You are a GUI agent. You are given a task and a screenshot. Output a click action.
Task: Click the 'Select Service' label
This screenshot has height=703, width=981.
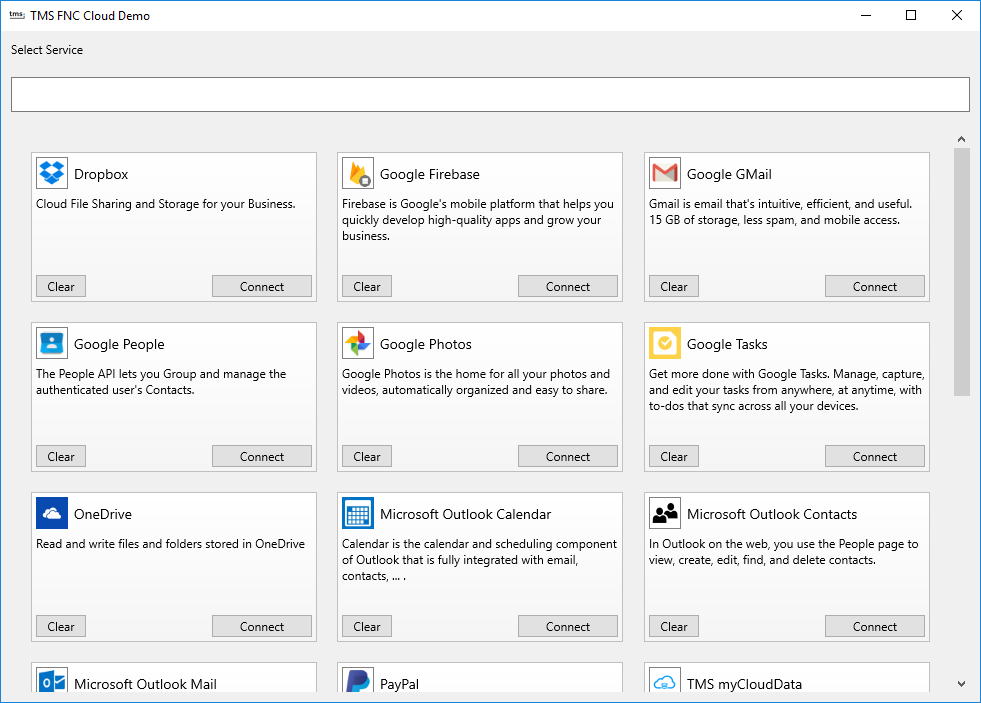click(47, 50)
